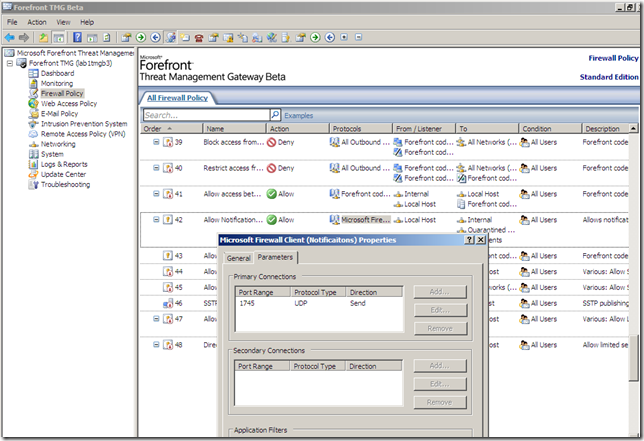Click the Microsoft Fire... protocol icon in rule 42
Screen dimensions: 644x441
pos(335,220)
